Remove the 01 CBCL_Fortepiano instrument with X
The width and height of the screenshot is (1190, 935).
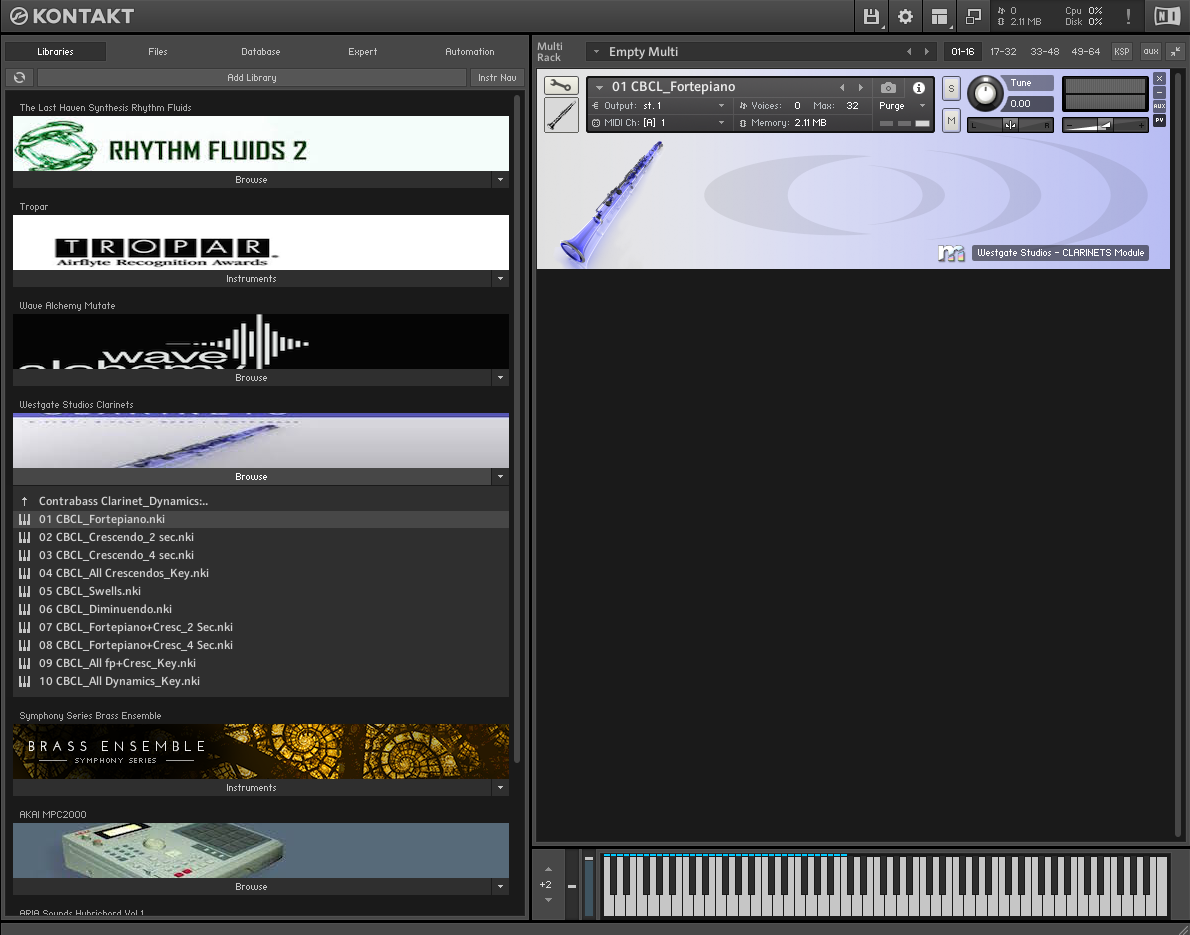(1159, 78)
